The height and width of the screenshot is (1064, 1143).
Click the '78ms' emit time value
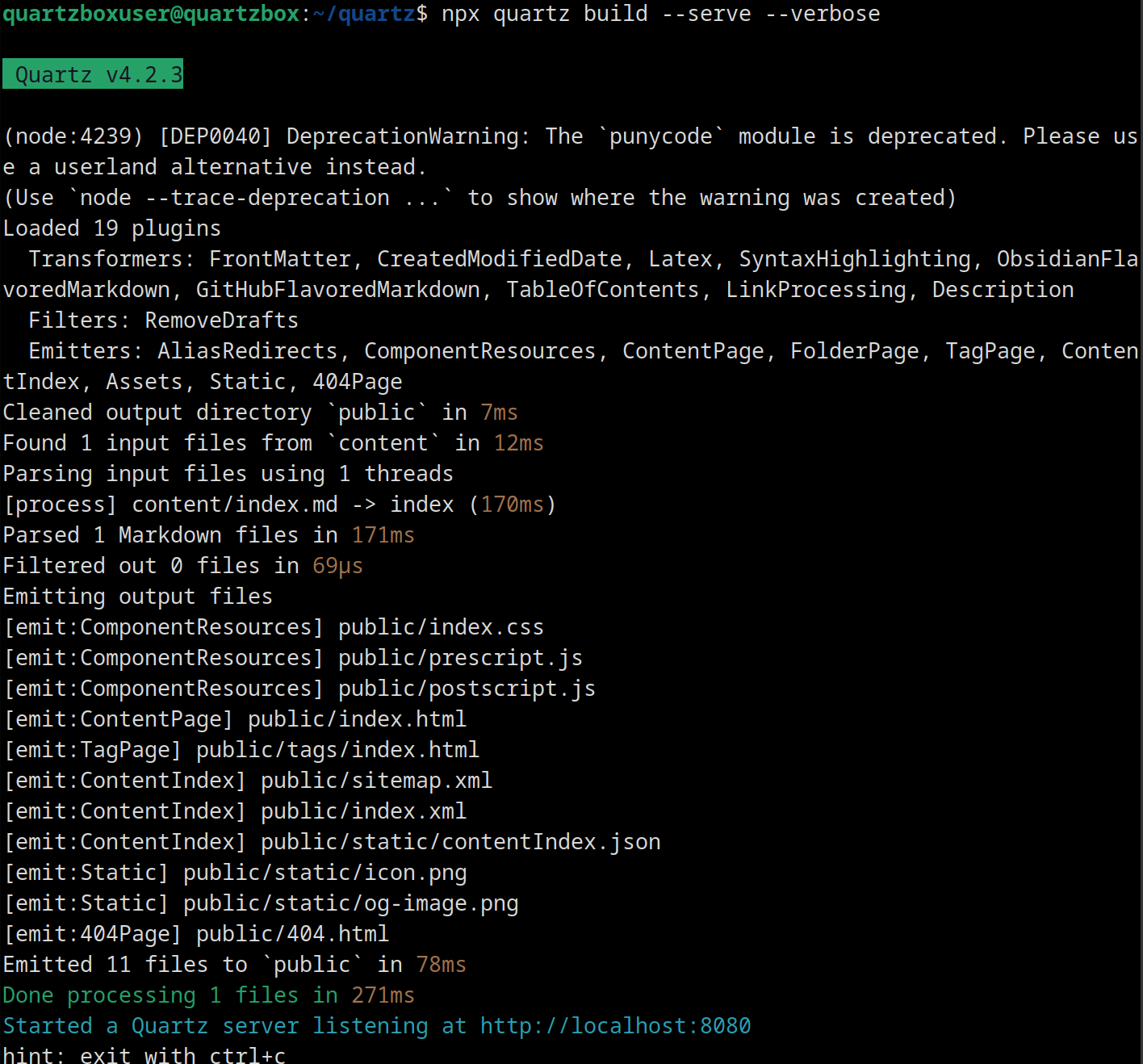point(441,965)
